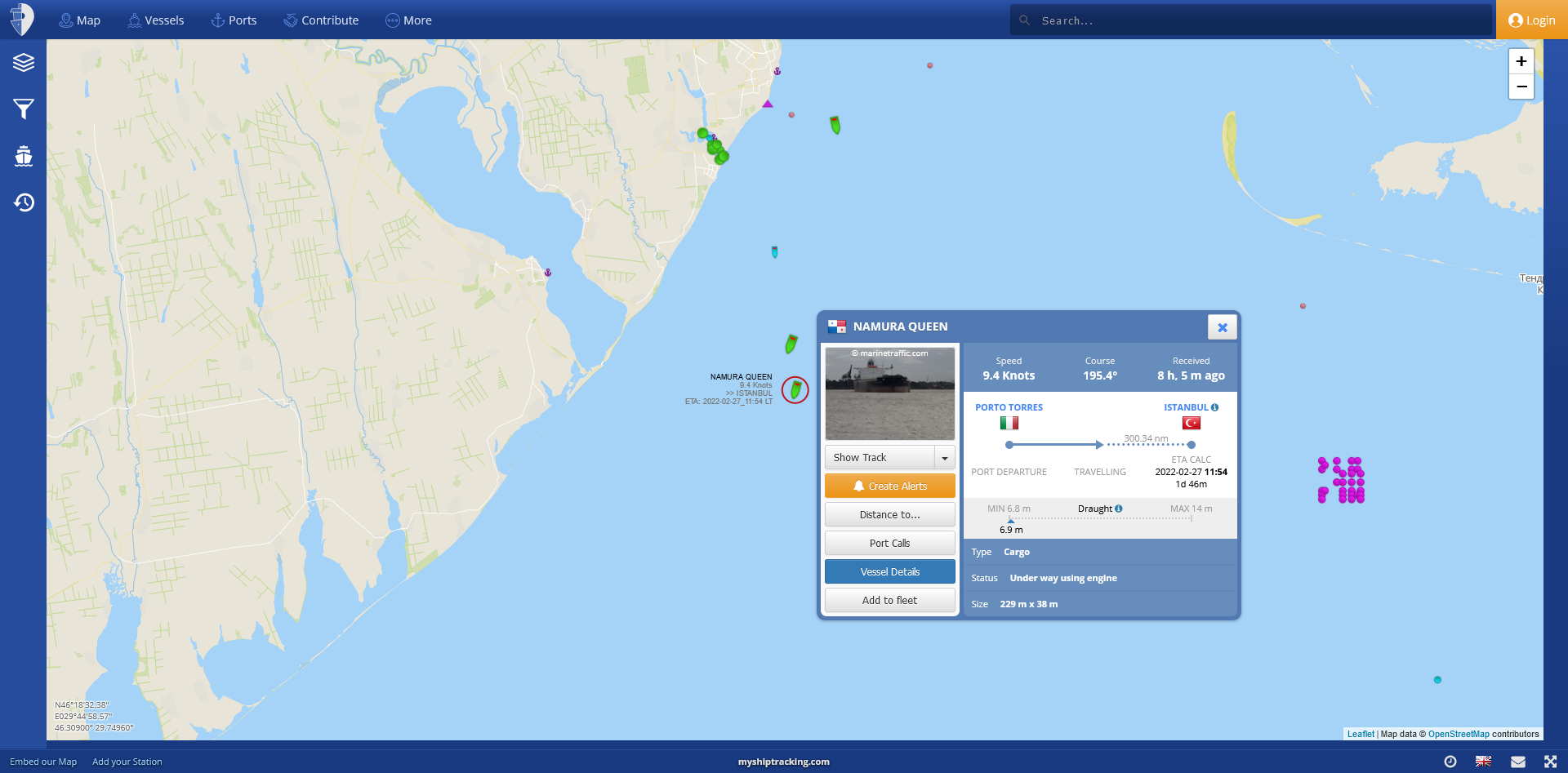Click the Draught info icon

[x=1118, y=509]
